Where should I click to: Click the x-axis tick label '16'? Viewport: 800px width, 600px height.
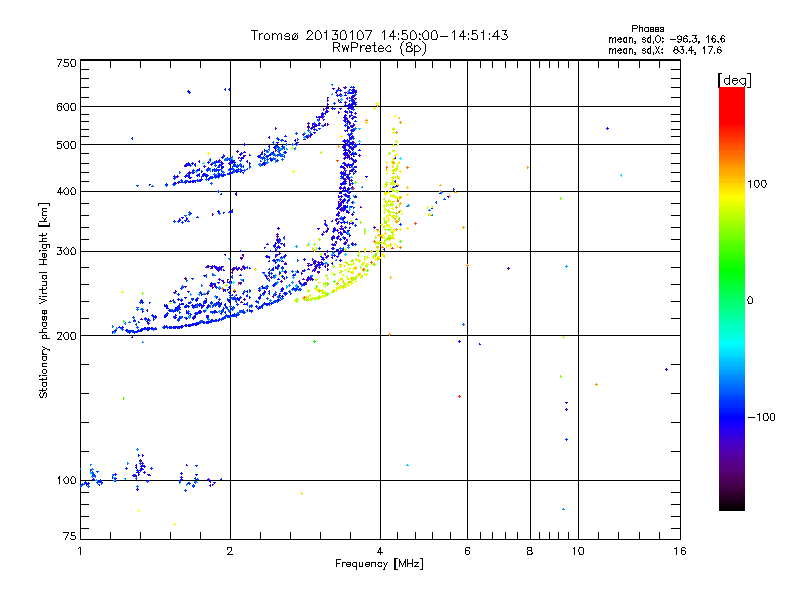pos(680,551)
